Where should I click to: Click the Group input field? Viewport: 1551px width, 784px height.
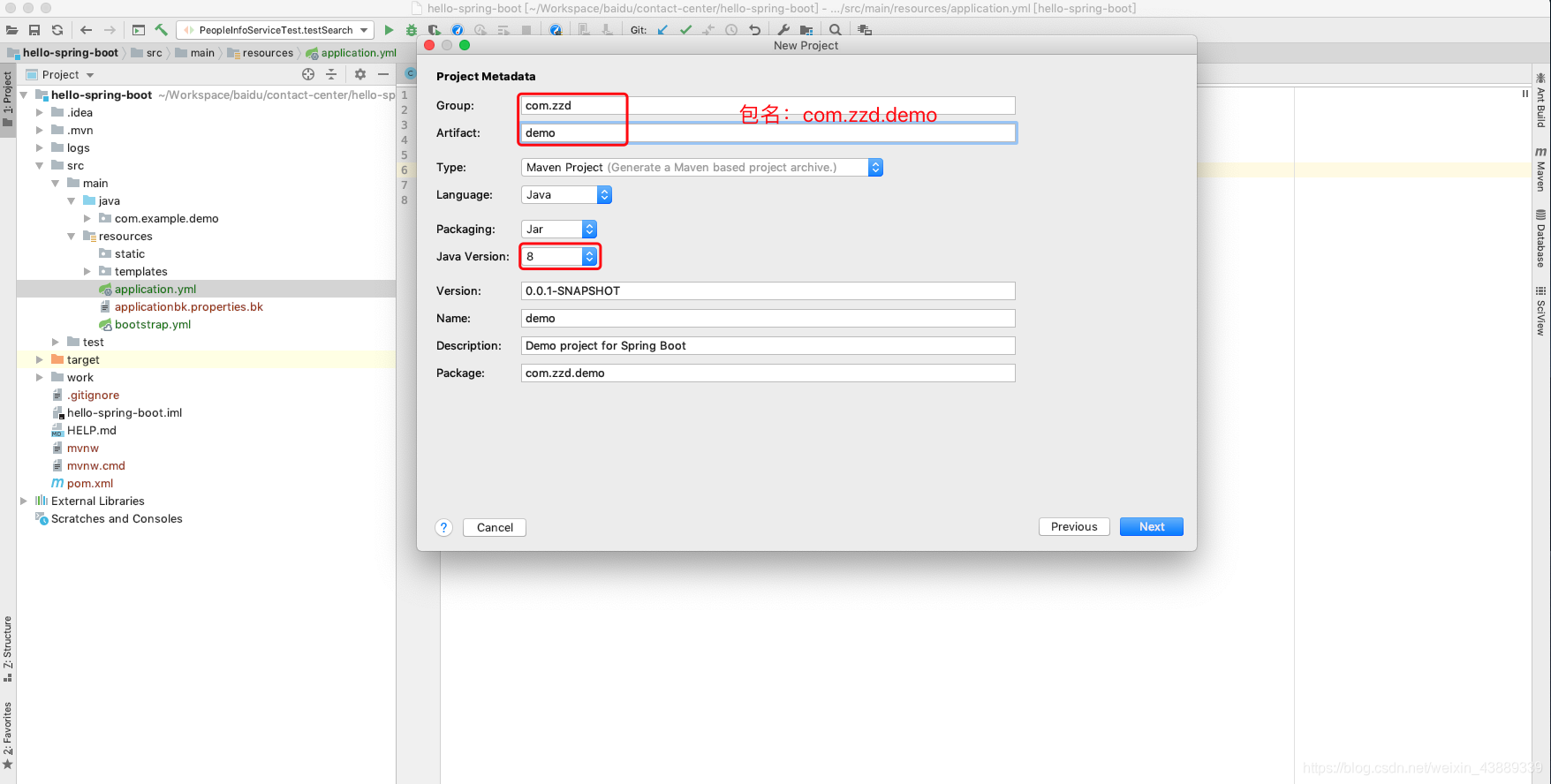(768, 105)
